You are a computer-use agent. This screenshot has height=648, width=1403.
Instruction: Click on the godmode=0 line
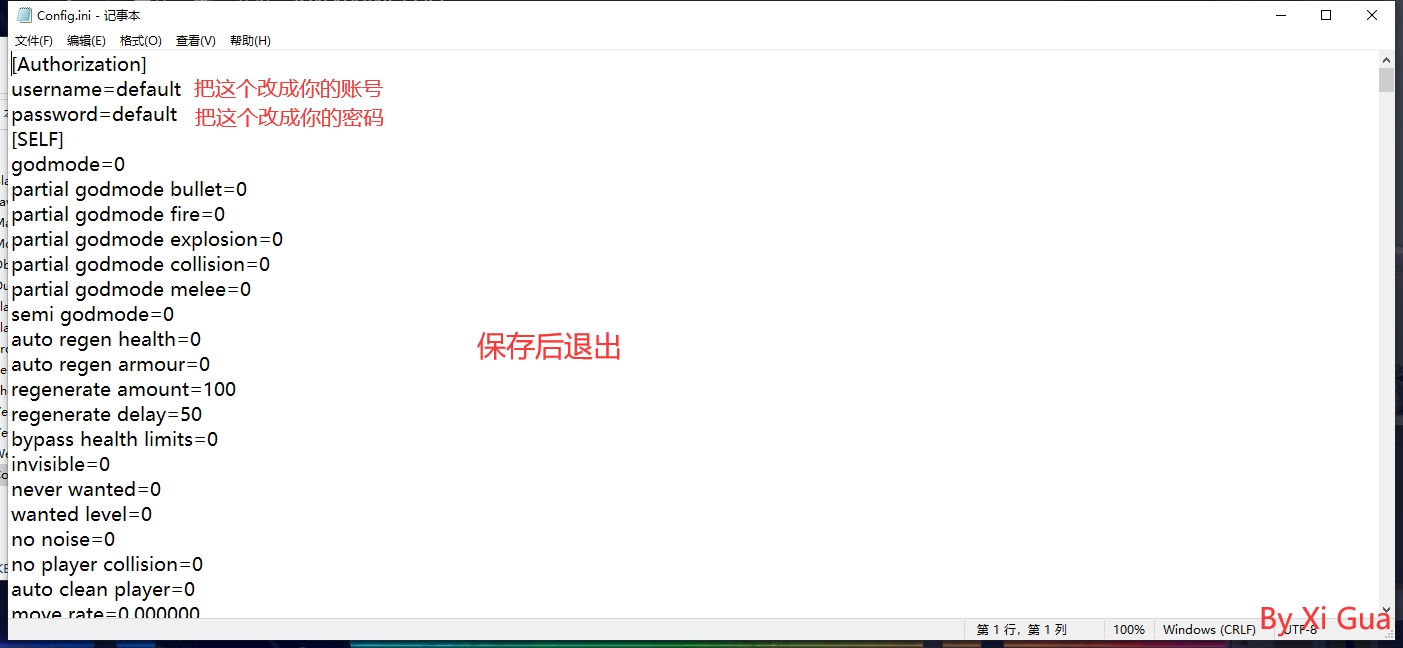pyautogui.click(x=68, y=165)
